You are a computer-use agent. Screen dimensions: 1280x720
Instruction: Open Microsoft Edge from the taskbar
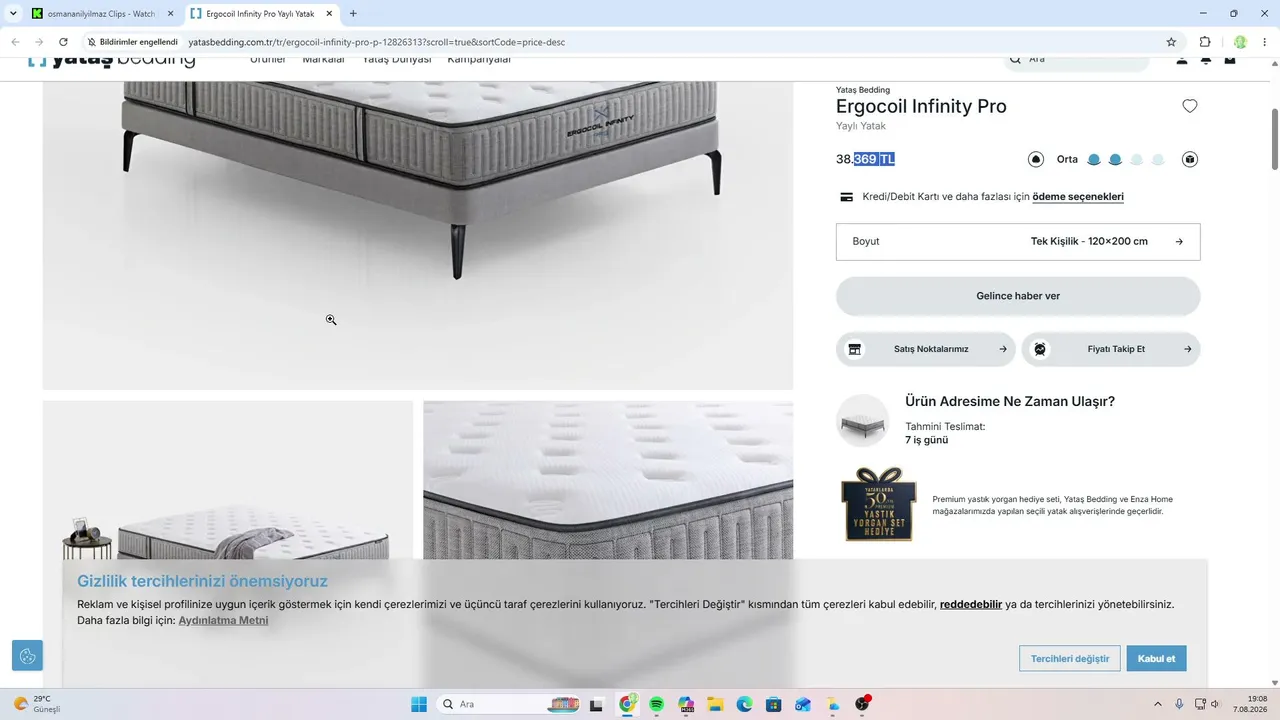pos(744,704)
